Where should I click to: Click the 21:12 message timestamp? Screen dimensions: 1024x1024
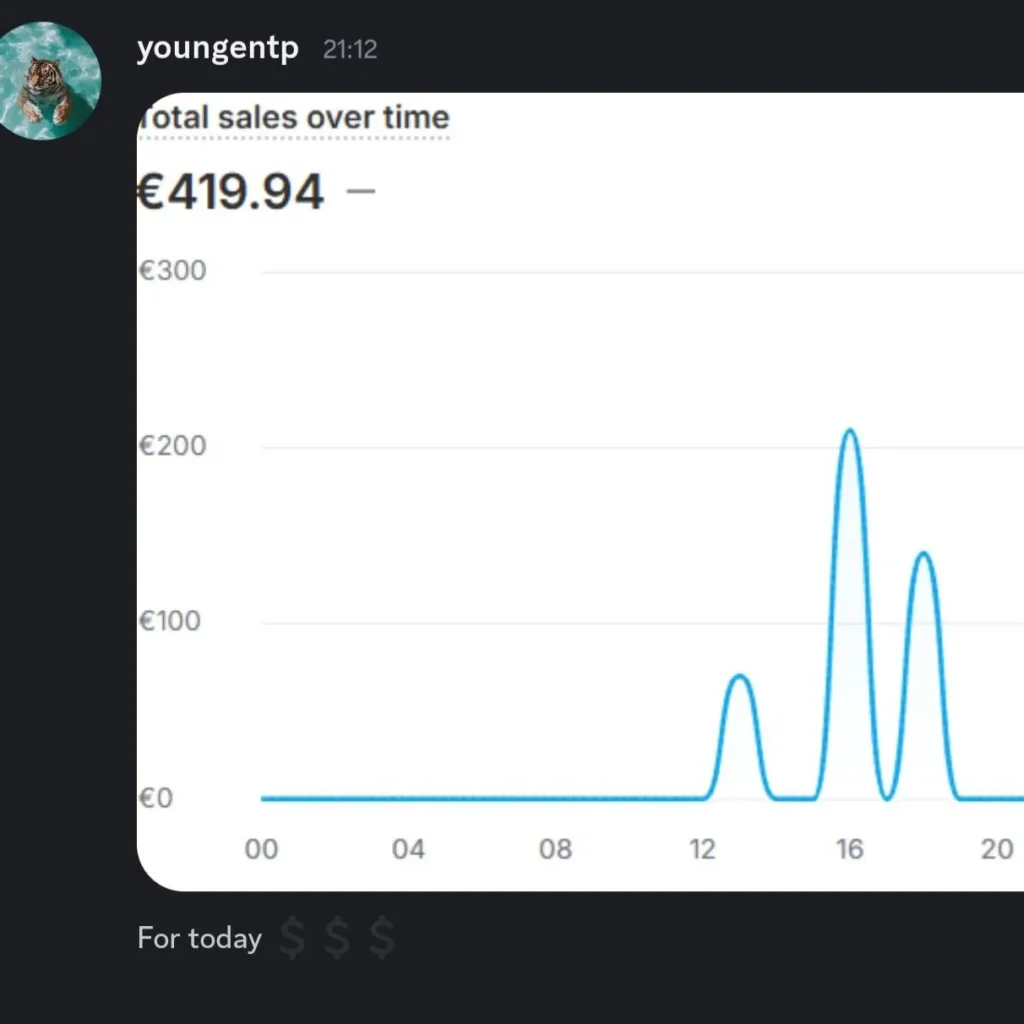pos(350,50)
